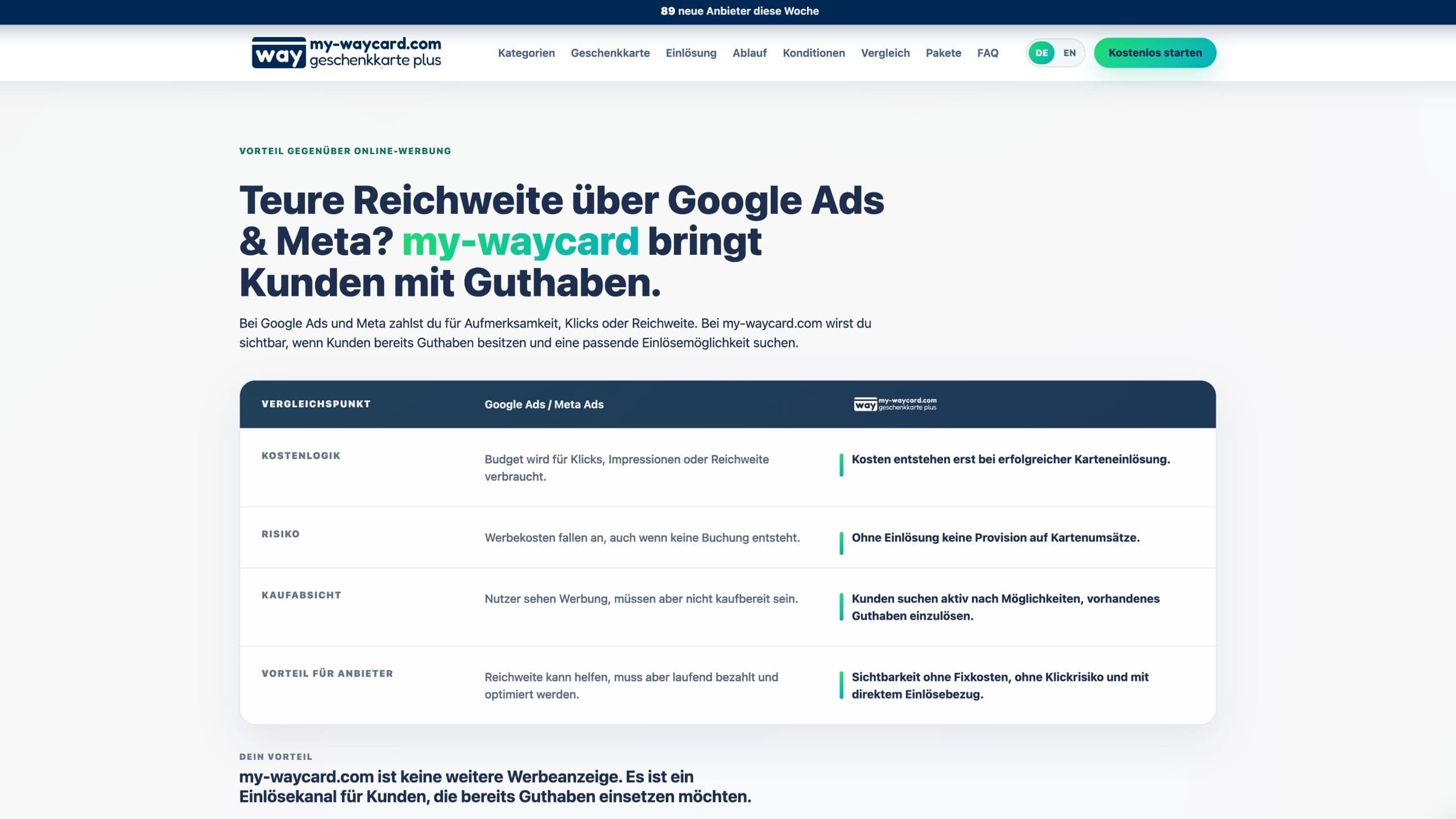
Task: Click the 'DEIN VORTEIL' label
Action: 276,756
